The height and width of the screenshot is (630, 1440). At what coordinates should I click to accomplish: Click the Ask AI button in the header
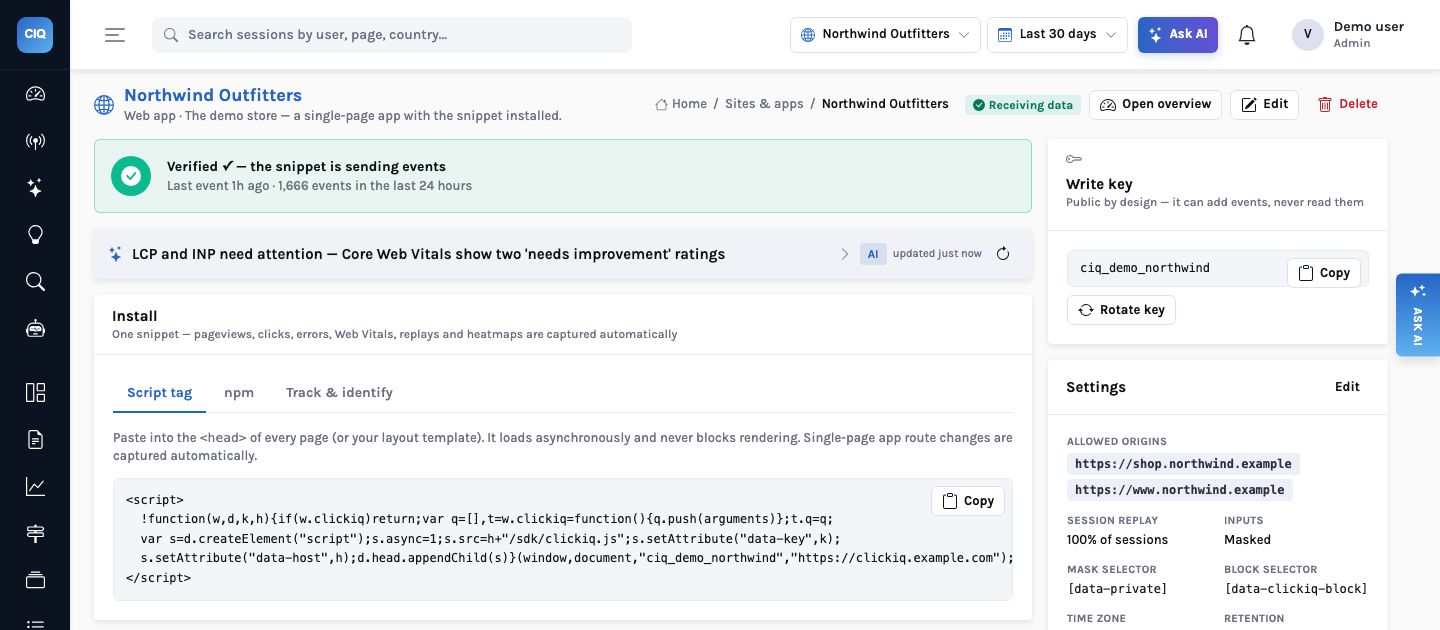point(1178,34)
